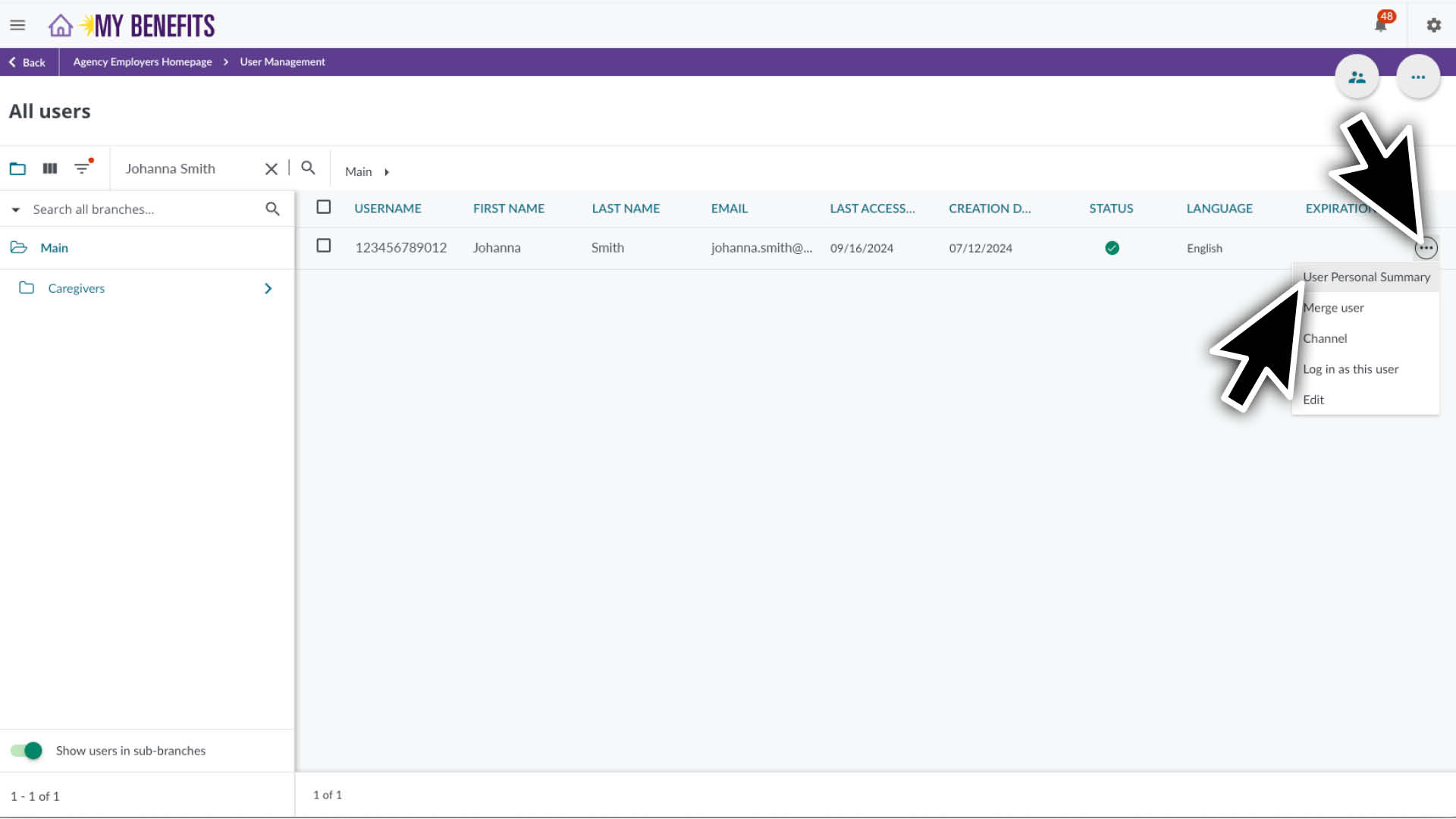Choose Log in as this user

(x=1351, y=369)
